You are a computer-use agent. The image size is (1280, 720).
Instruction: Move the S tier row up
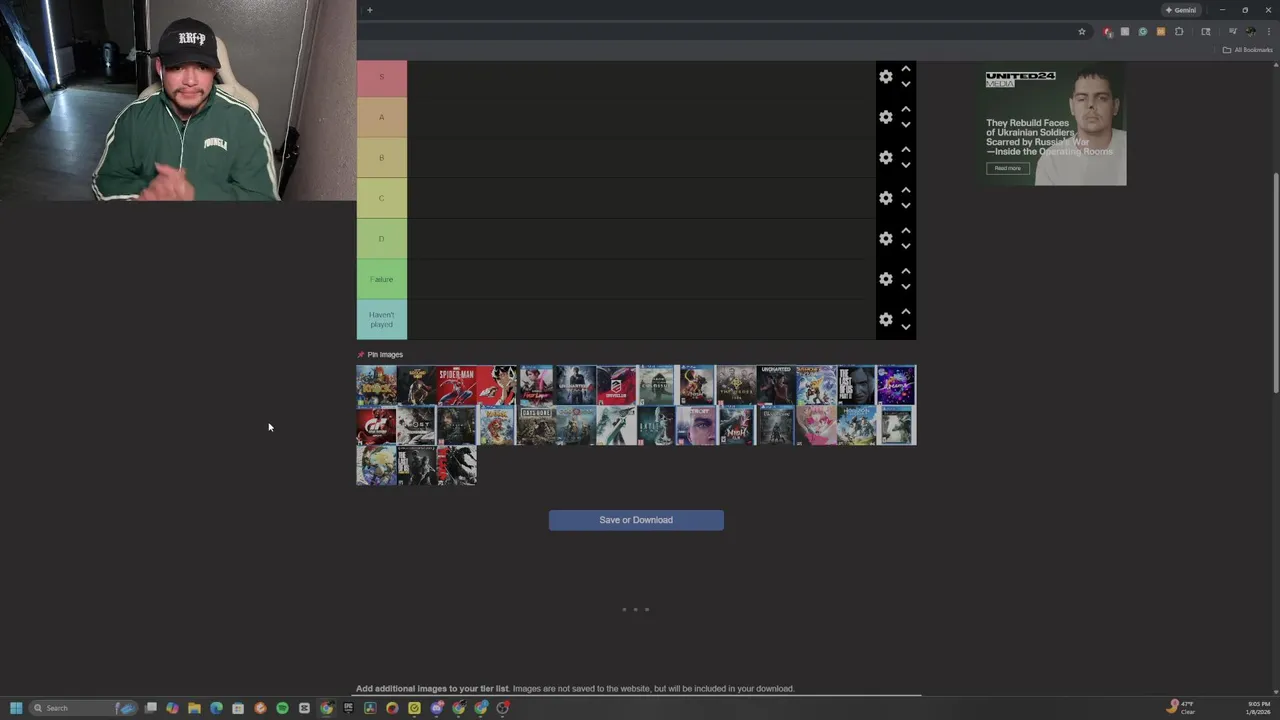click(x=906, y=69)
